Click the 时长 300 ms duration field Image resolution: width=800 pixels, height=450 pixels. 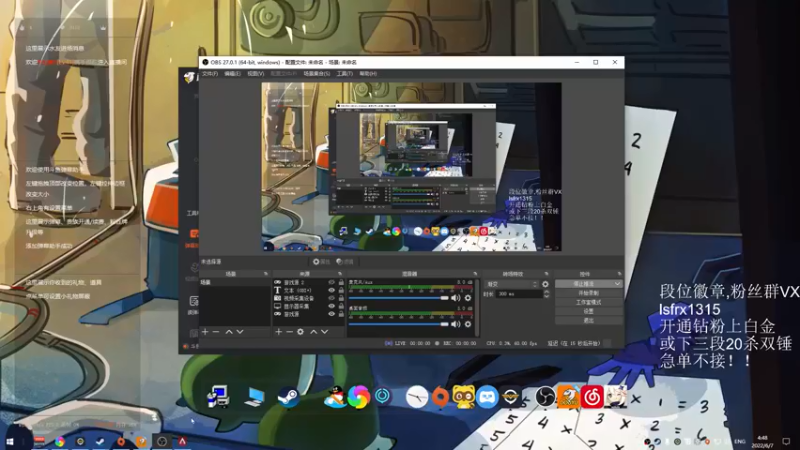(x=520, y=294)
